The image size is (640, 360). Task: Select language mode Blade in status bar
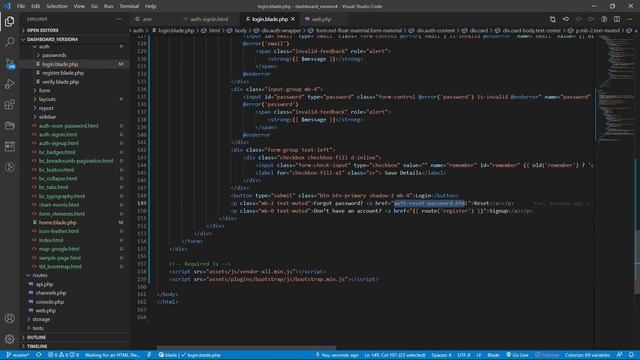pos(493,355)
